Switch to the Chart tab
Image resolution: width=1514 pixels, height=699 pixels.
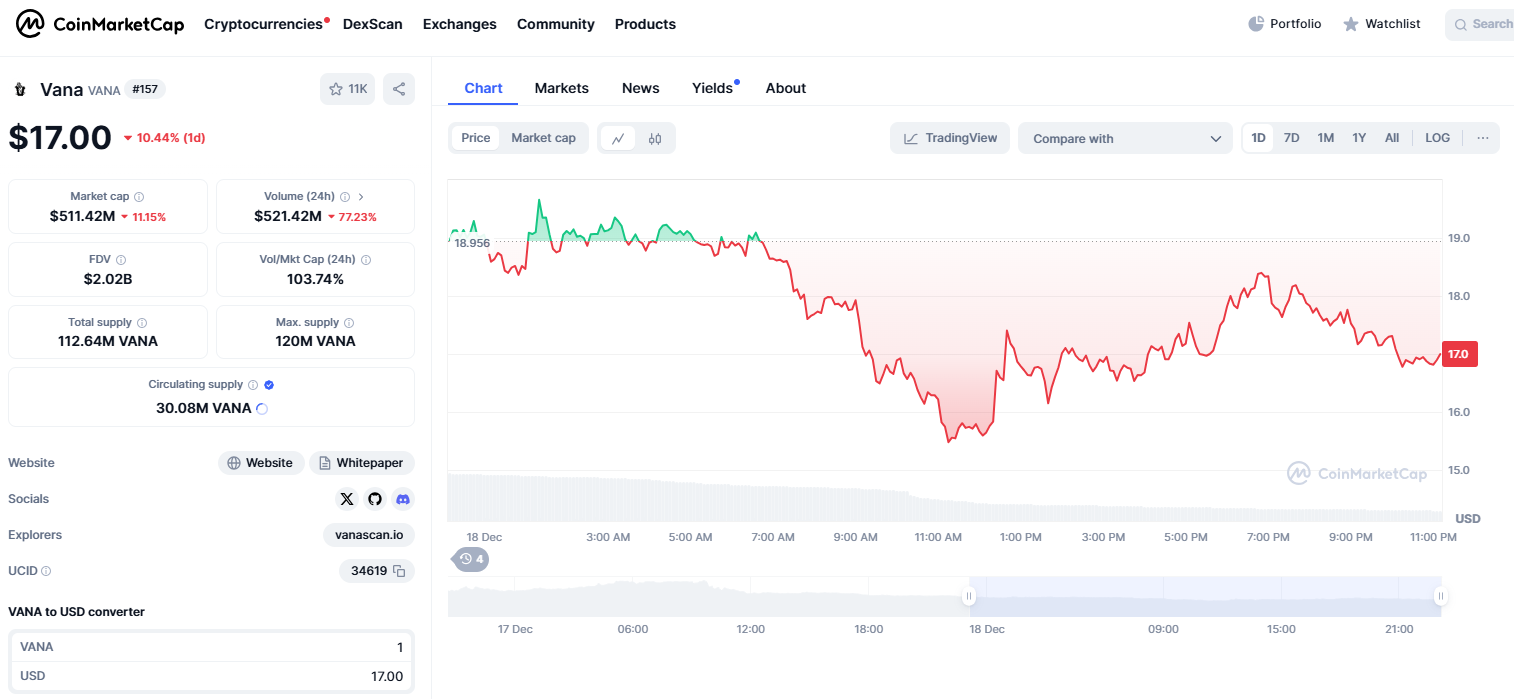coord(483,88)
